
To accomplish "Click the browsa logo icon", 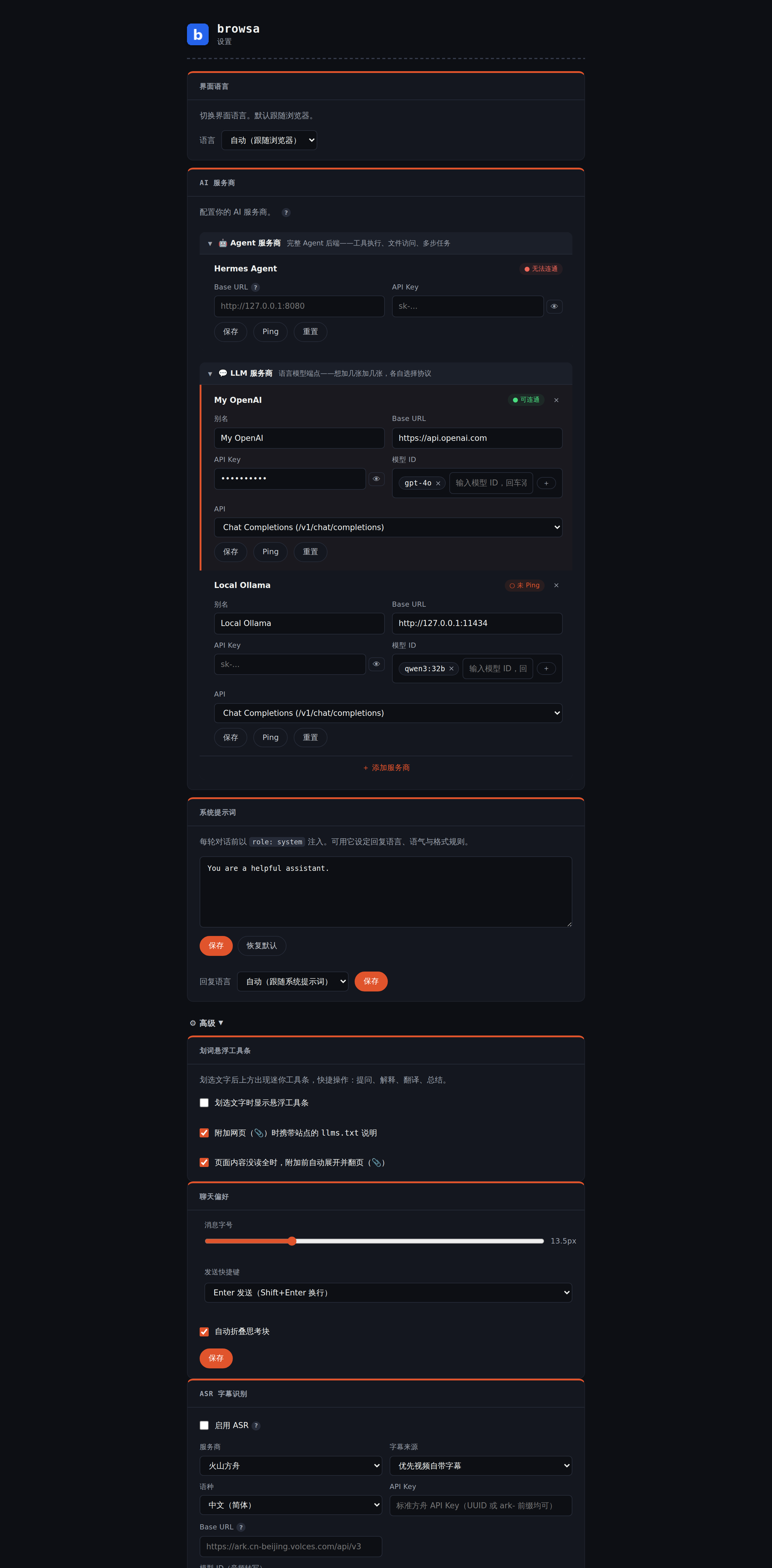I will click(197, 35).
